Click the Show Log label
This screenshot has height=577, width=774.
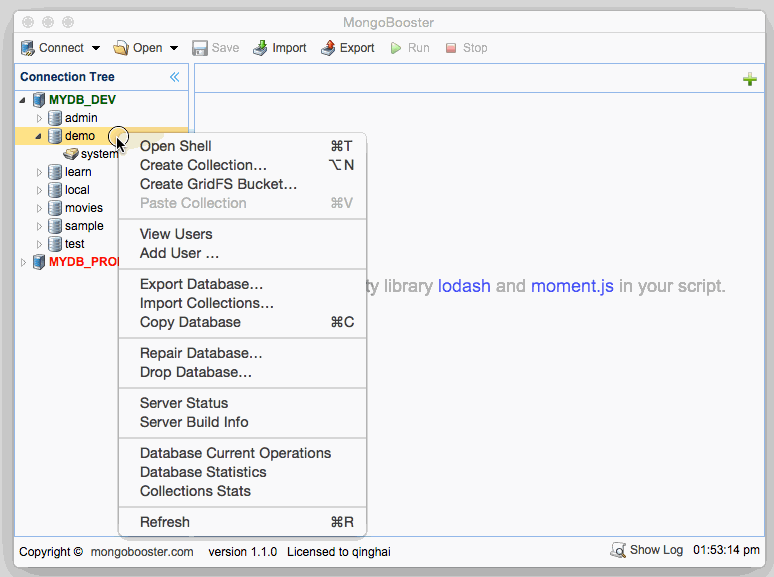point(656,550)
